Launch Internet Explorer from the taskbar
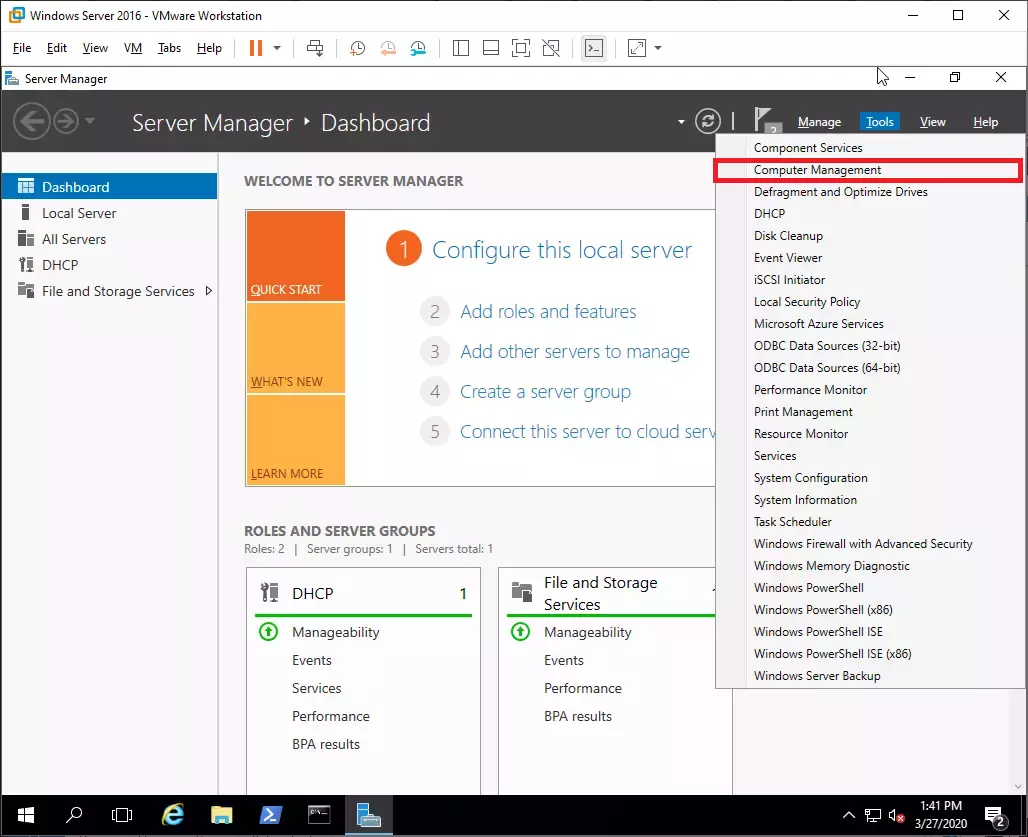Image resolution: width=1028 pixels, height=837 pixels. point(172,815)
